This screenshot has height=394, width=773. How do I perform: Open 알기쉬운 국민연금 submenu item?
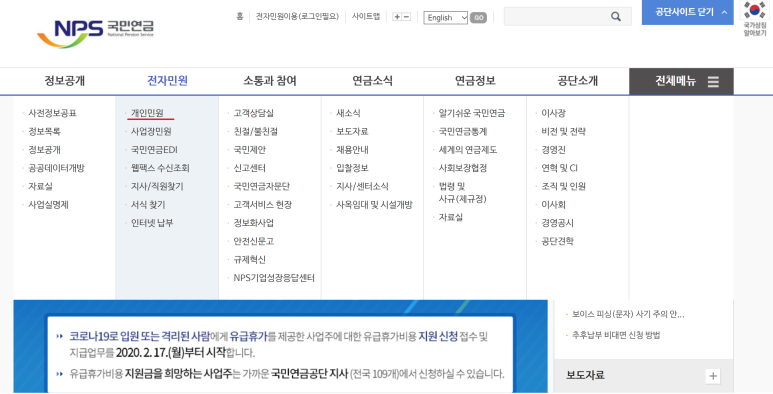471,113
